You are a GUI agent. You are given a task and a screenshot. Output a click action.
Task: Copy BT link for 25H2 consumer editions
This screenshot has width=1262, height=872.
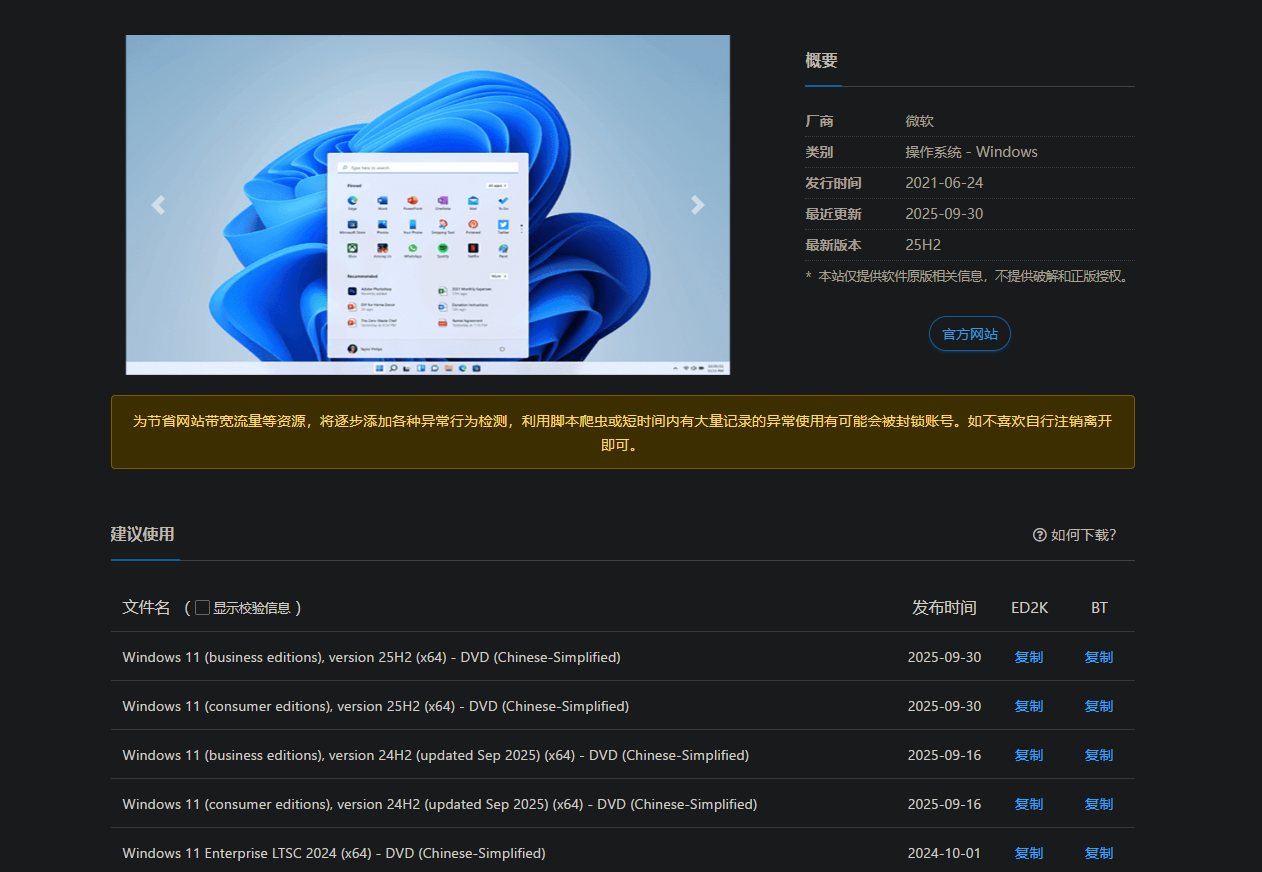[1099, 706]
